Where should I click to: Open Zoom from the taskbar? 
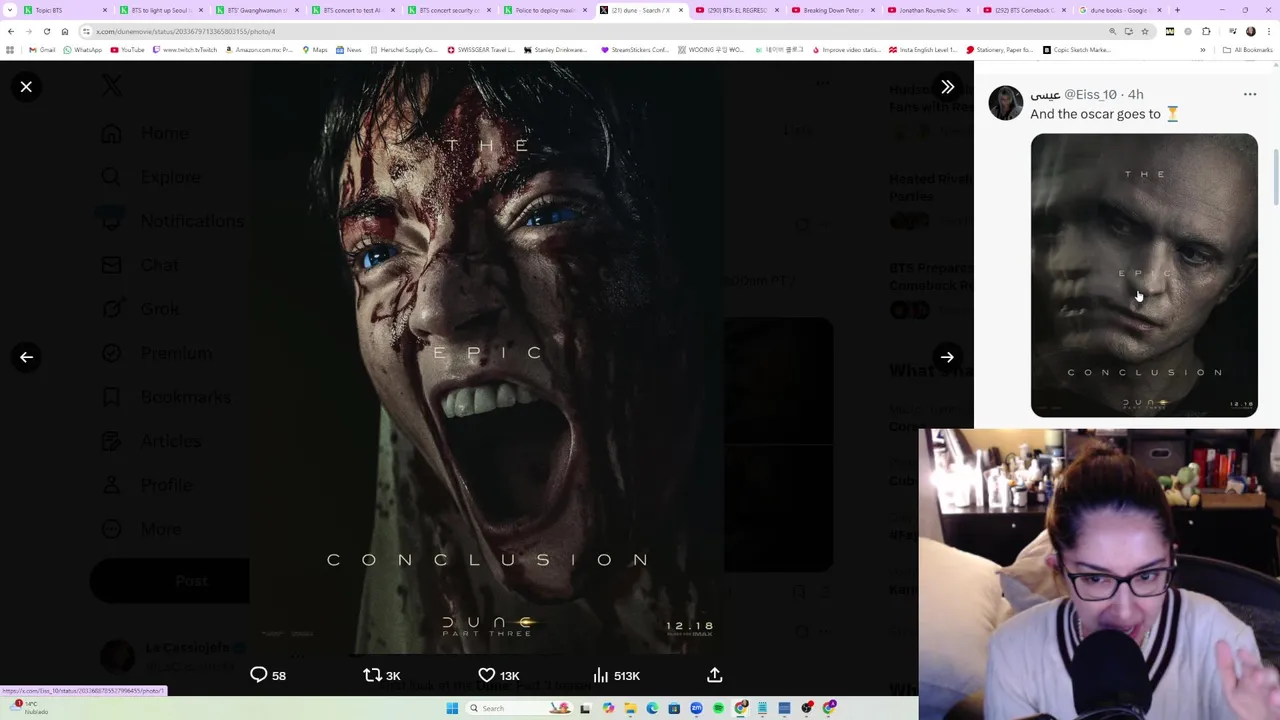pyautogui.click(x=696, y=708)
